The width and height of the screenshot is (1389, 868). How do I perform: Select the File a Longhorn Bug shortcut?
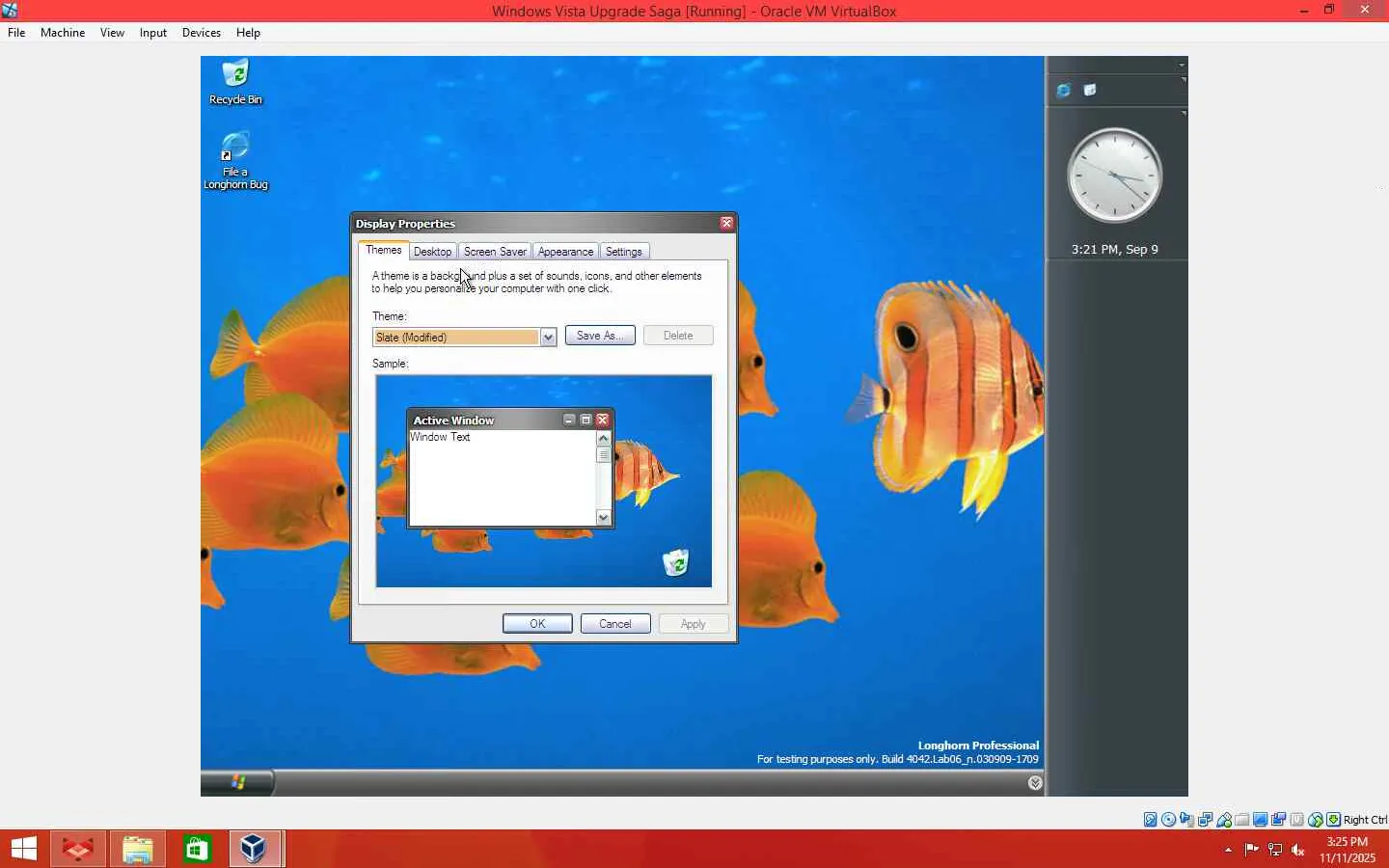pos(235,161)
